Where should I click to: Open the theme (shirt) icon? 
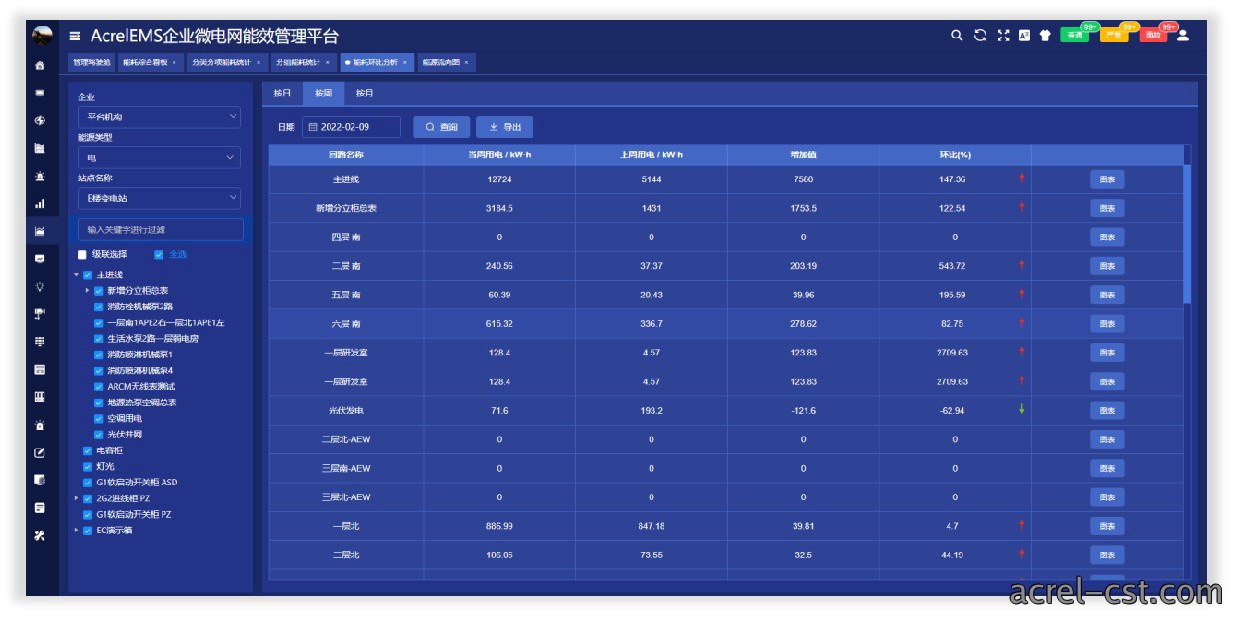[x=1045, y=35]
